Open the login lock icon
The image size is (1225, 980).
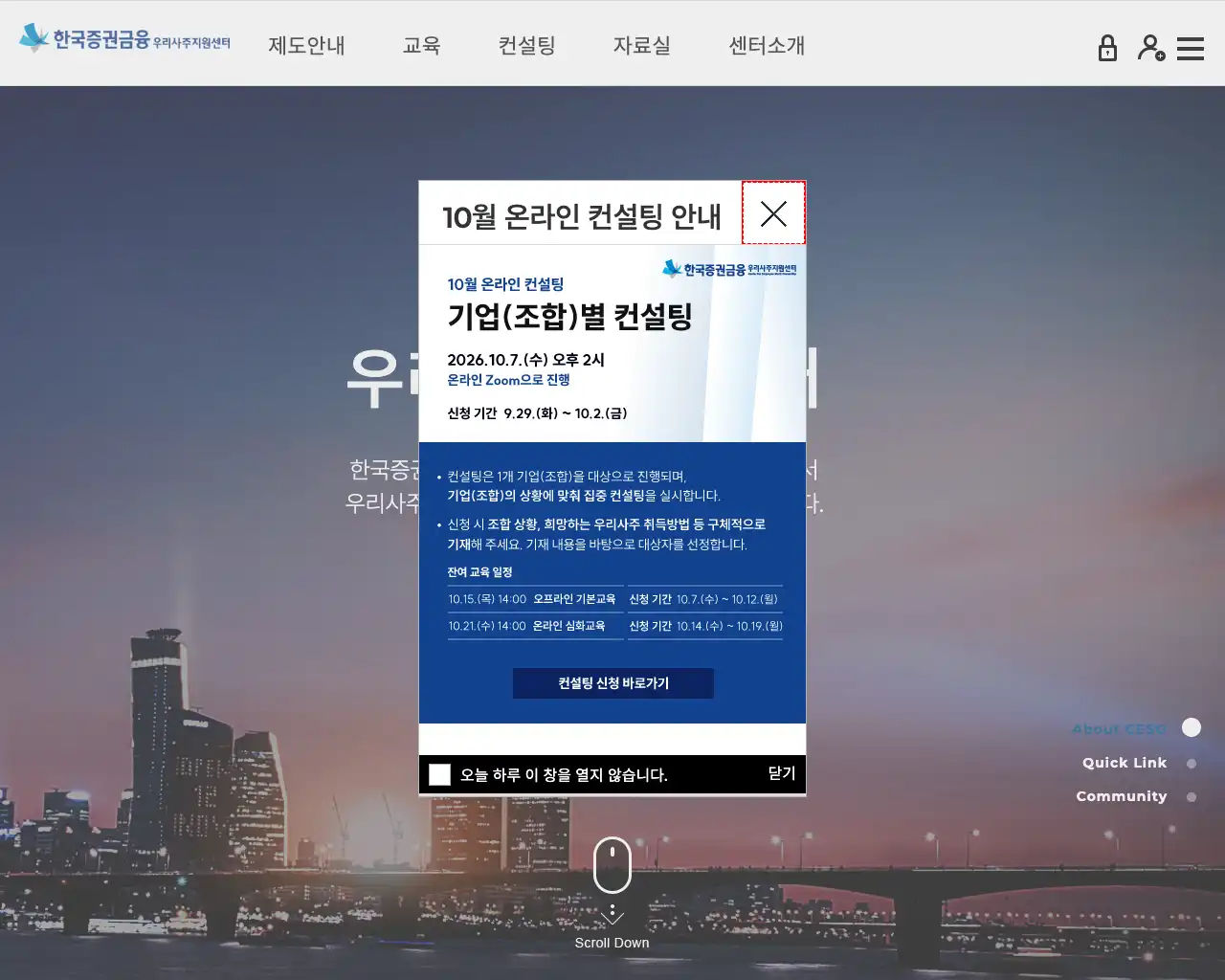(1107, 48)
